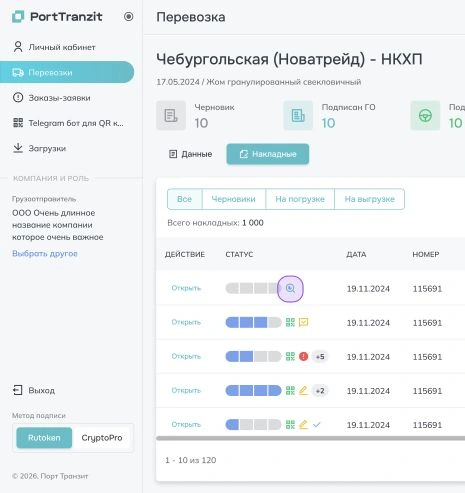Click date 19.11.2024 in the +5 row
The image size is (465, 493).
(x=368, y=357)
